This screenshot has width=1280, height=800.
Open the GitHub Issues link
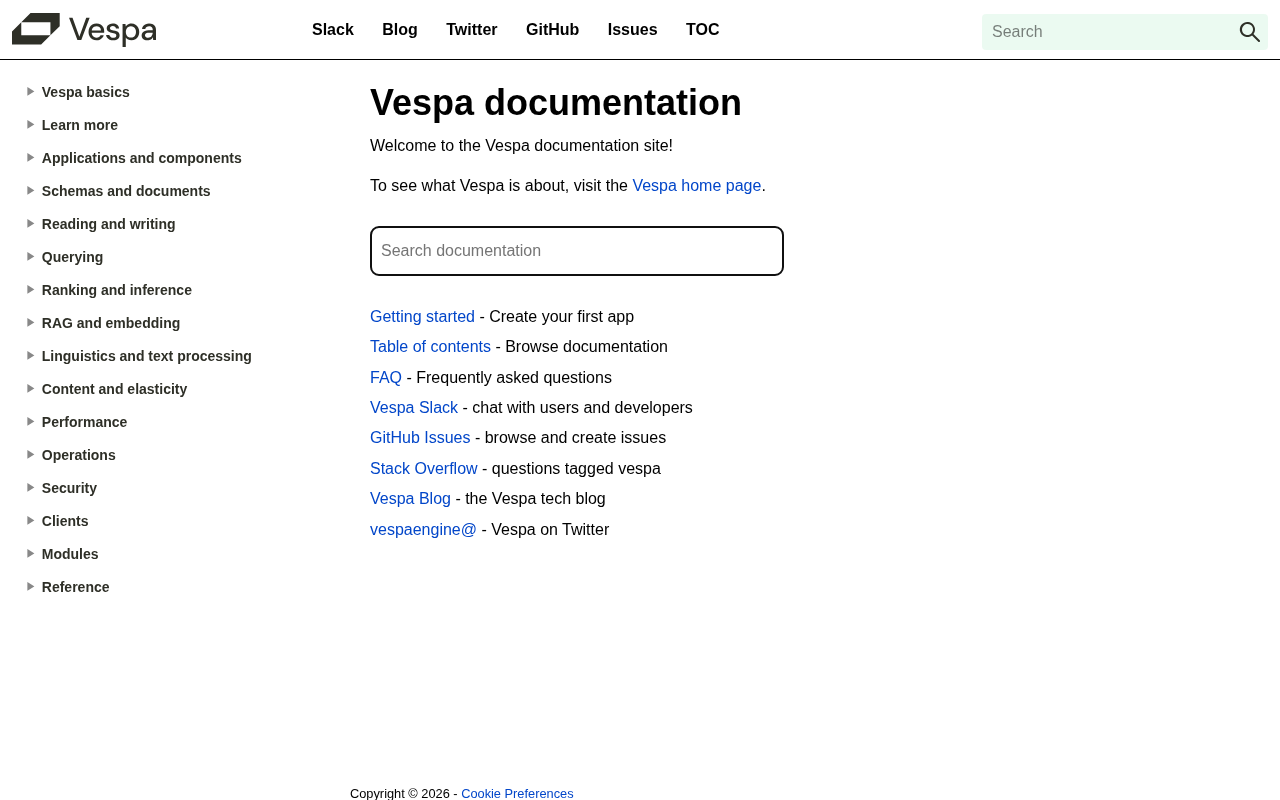[x=420, y=438]
